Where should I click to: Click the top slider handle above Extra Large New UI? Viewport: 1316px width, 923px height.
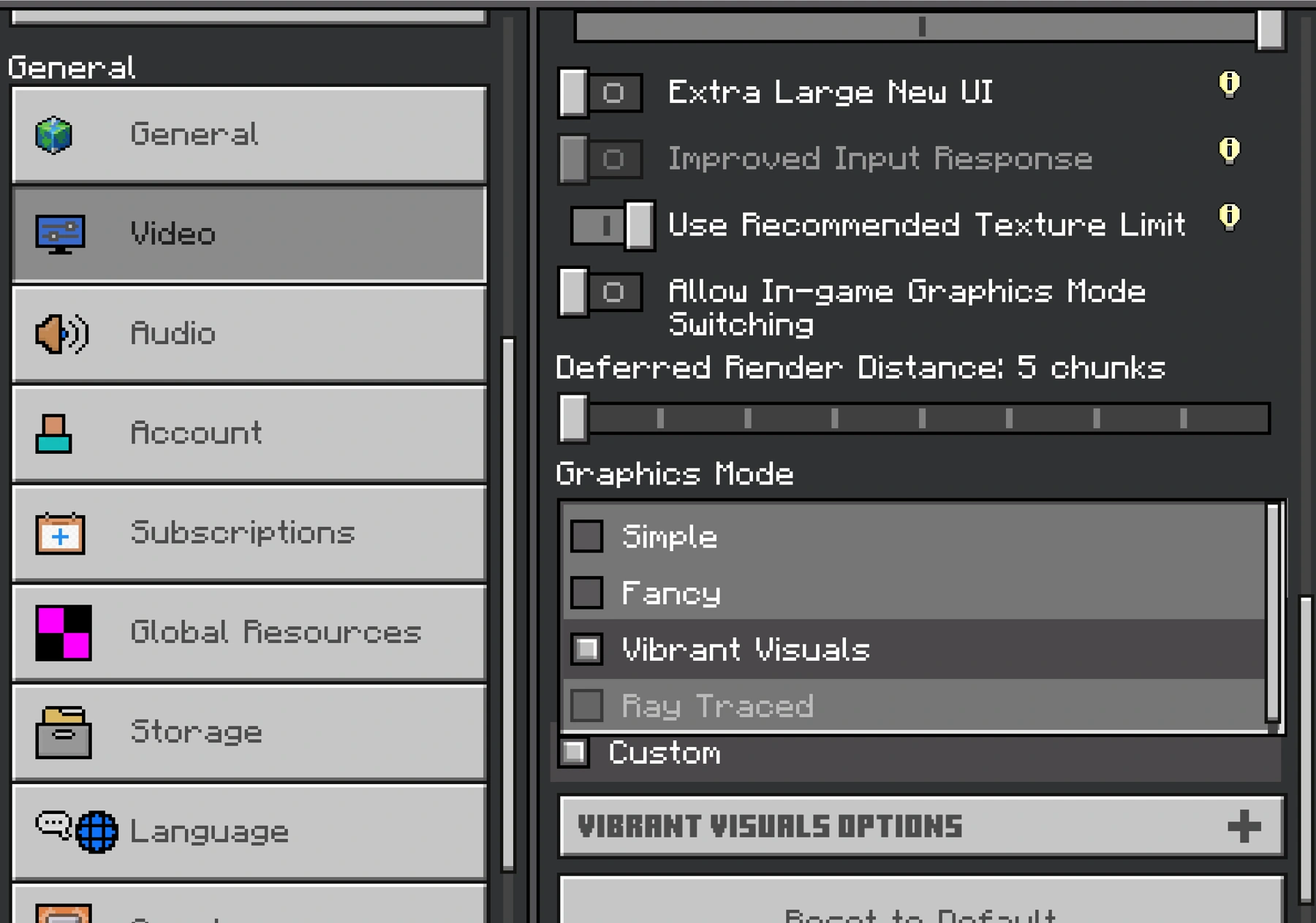click(x=1271, y=29)
